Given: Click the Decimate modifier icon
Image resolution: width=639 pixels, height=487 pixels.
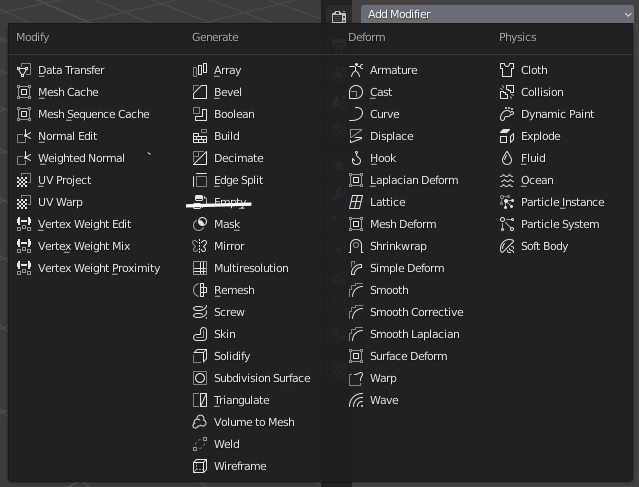Looking at the screenshot, I should (x=200, y=158).
